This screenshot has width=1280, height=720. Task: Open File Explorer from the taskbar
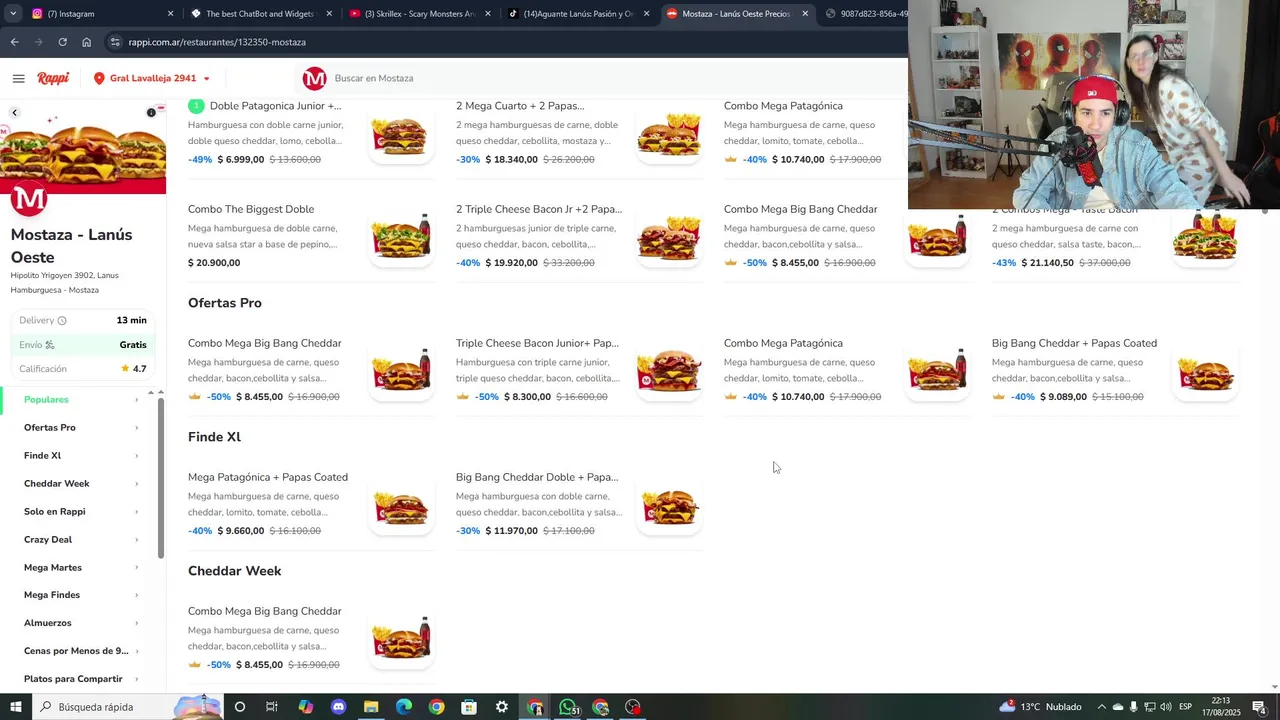point(371,707)
